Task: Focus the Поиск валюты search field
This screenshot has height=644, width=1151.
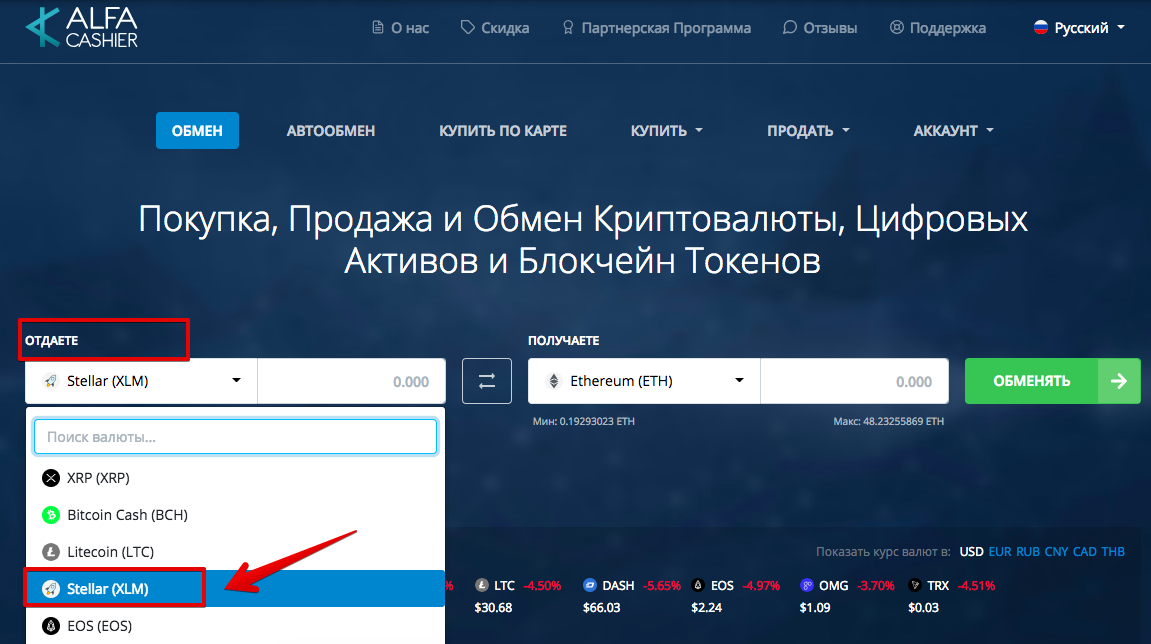Action: (x=236, y=437)
